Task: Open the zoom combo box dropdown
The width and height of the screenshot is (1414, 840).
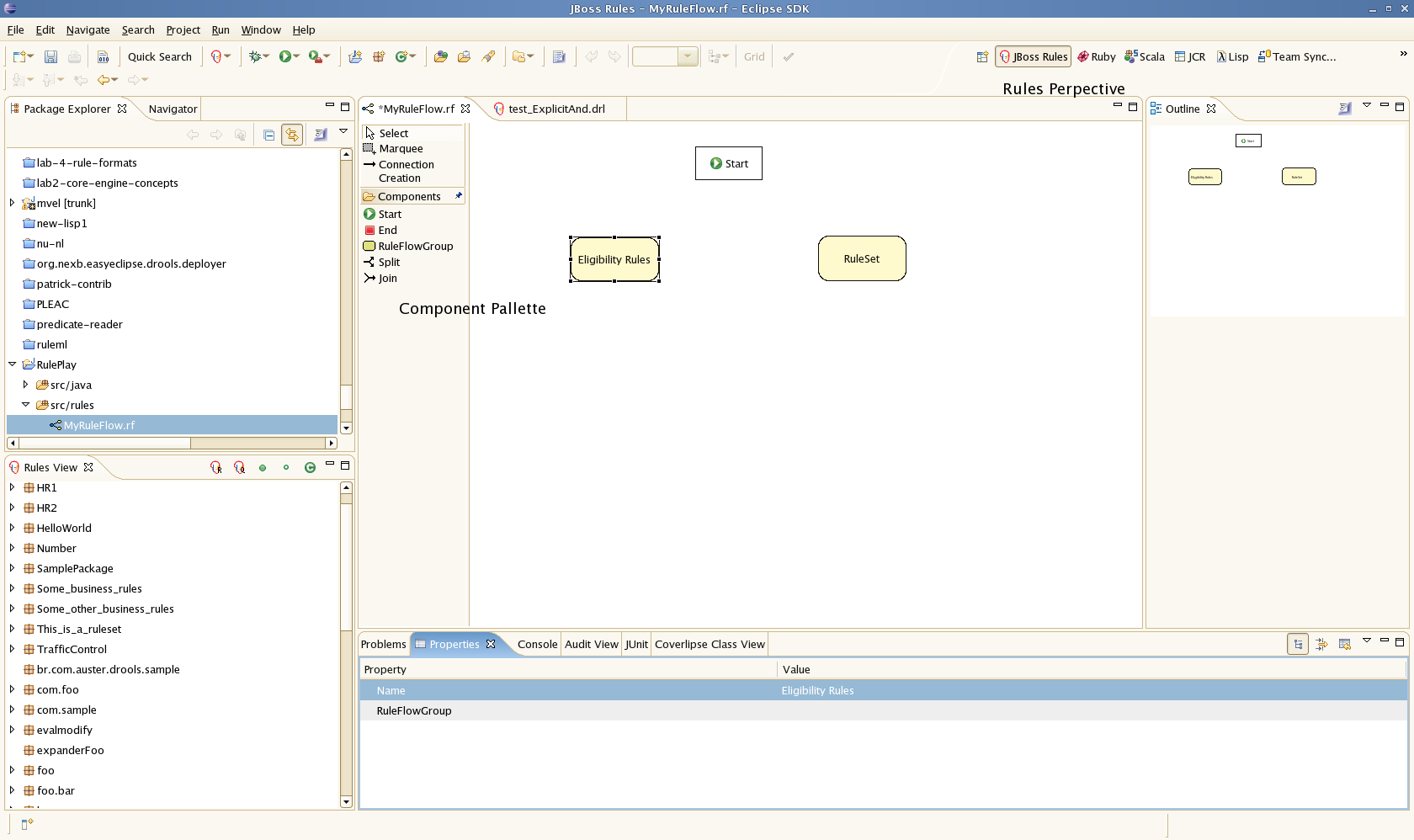Action: pos(688,57)
